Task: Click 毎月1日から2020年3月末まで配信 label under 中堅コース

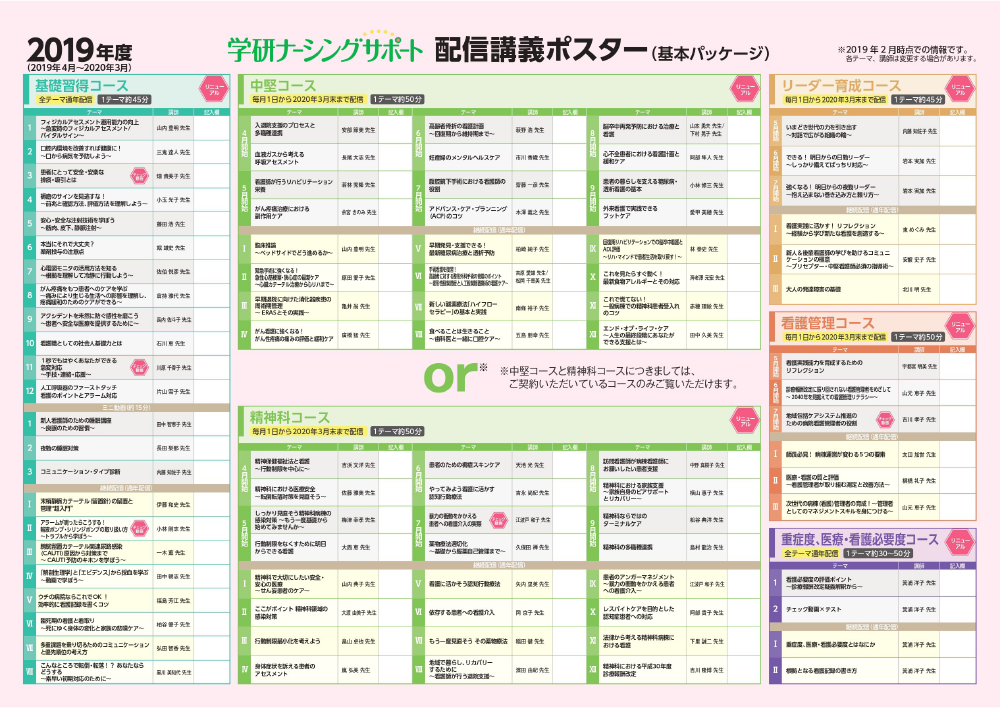Action: [307, 100]
